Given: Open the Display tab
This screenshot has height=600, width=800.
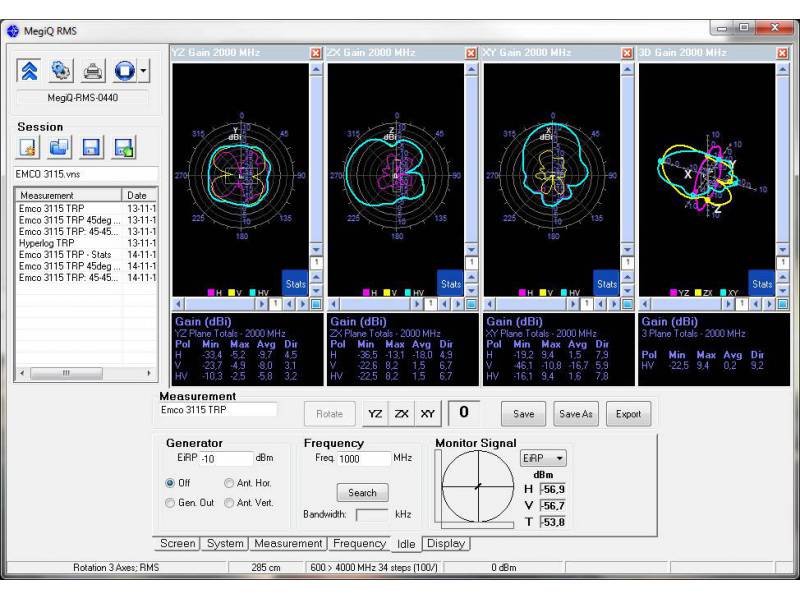Looking at the screenshot, I should coord(445,544).
